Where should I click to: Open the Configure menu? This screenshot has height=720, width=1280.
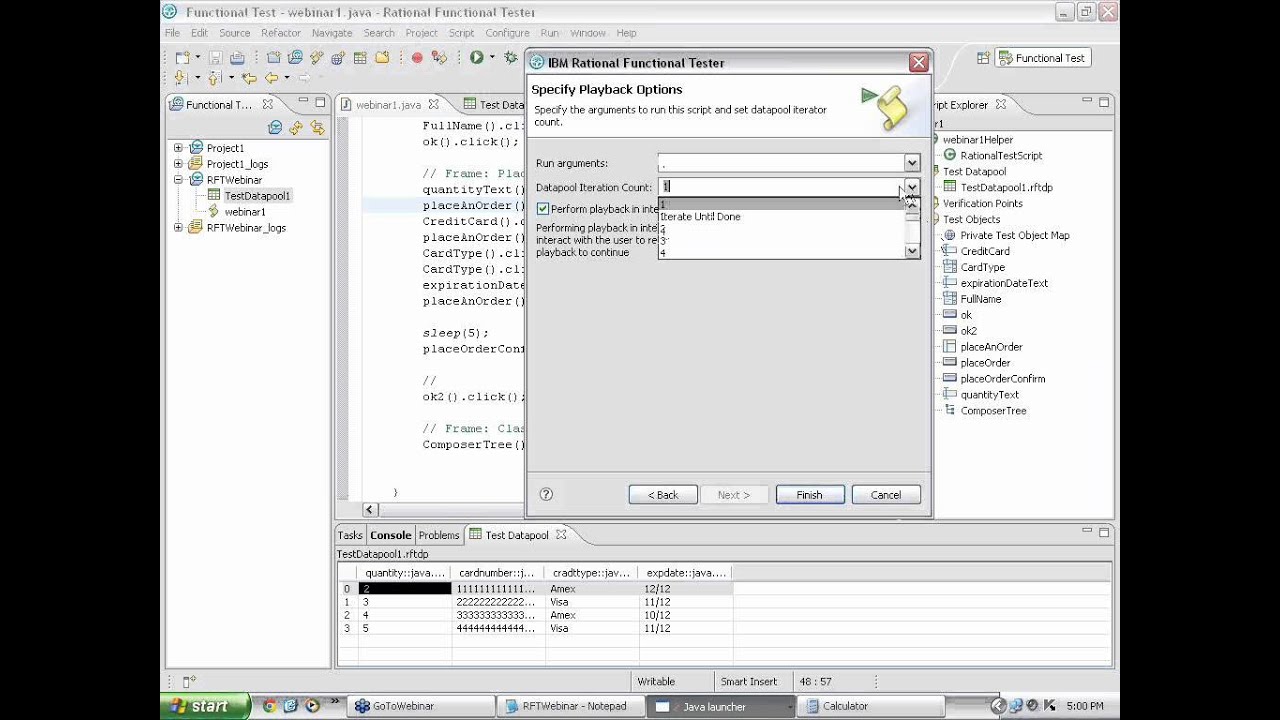(x=507, y=33)
